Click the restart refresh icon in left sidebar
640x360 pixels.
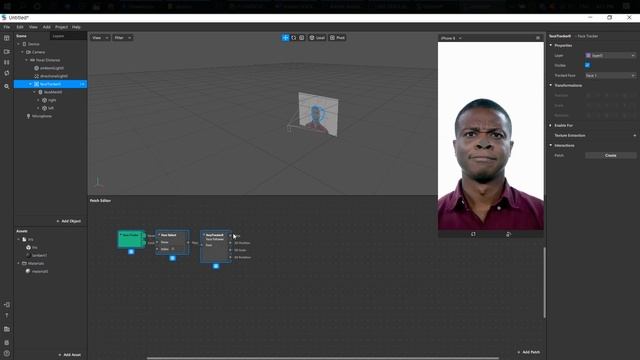click(7, 73)
